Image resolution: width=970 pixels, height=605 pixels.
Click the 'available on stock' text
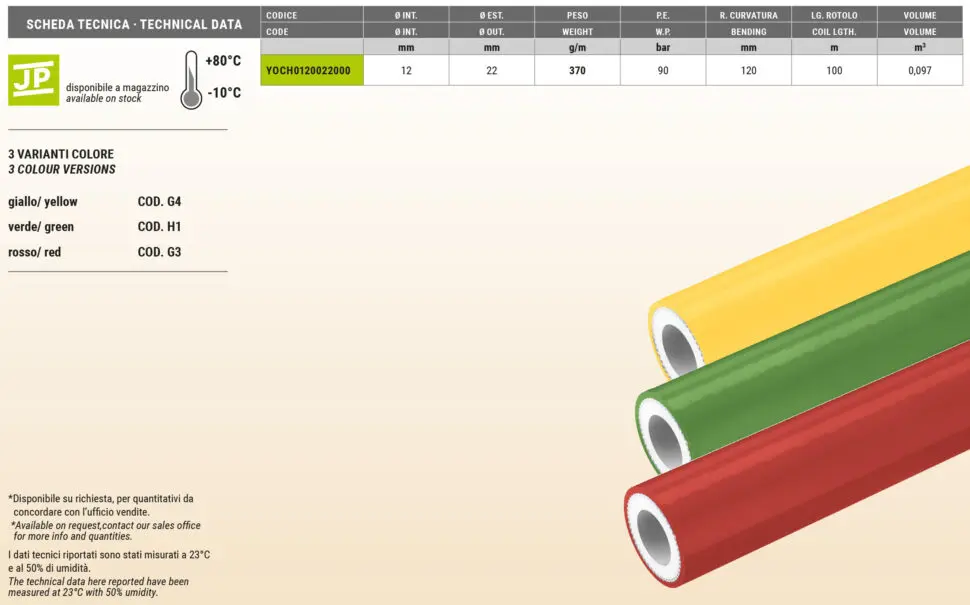[104, 99]
